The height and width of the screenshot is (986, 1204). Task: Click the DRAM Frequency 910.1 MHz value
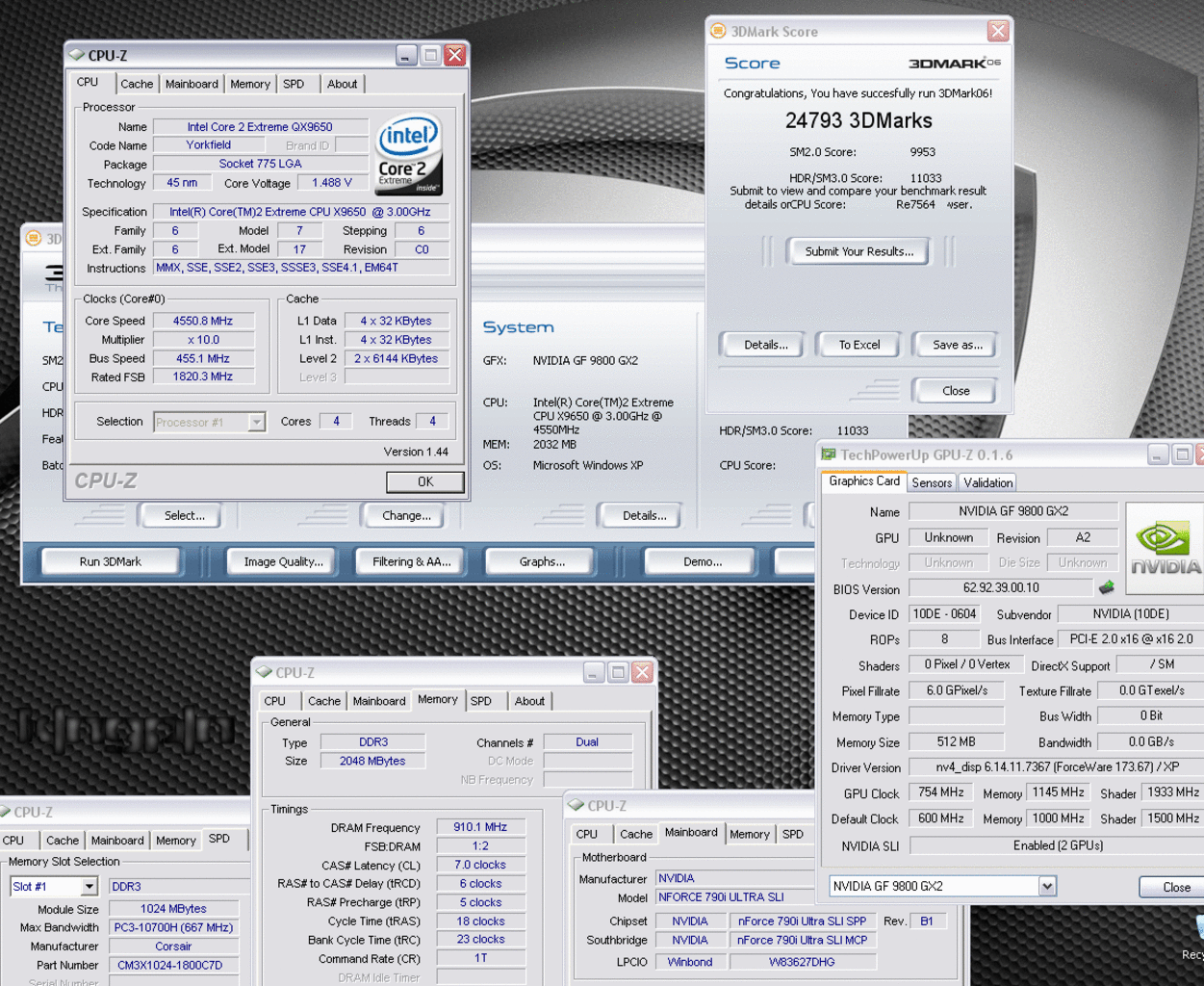480,826
